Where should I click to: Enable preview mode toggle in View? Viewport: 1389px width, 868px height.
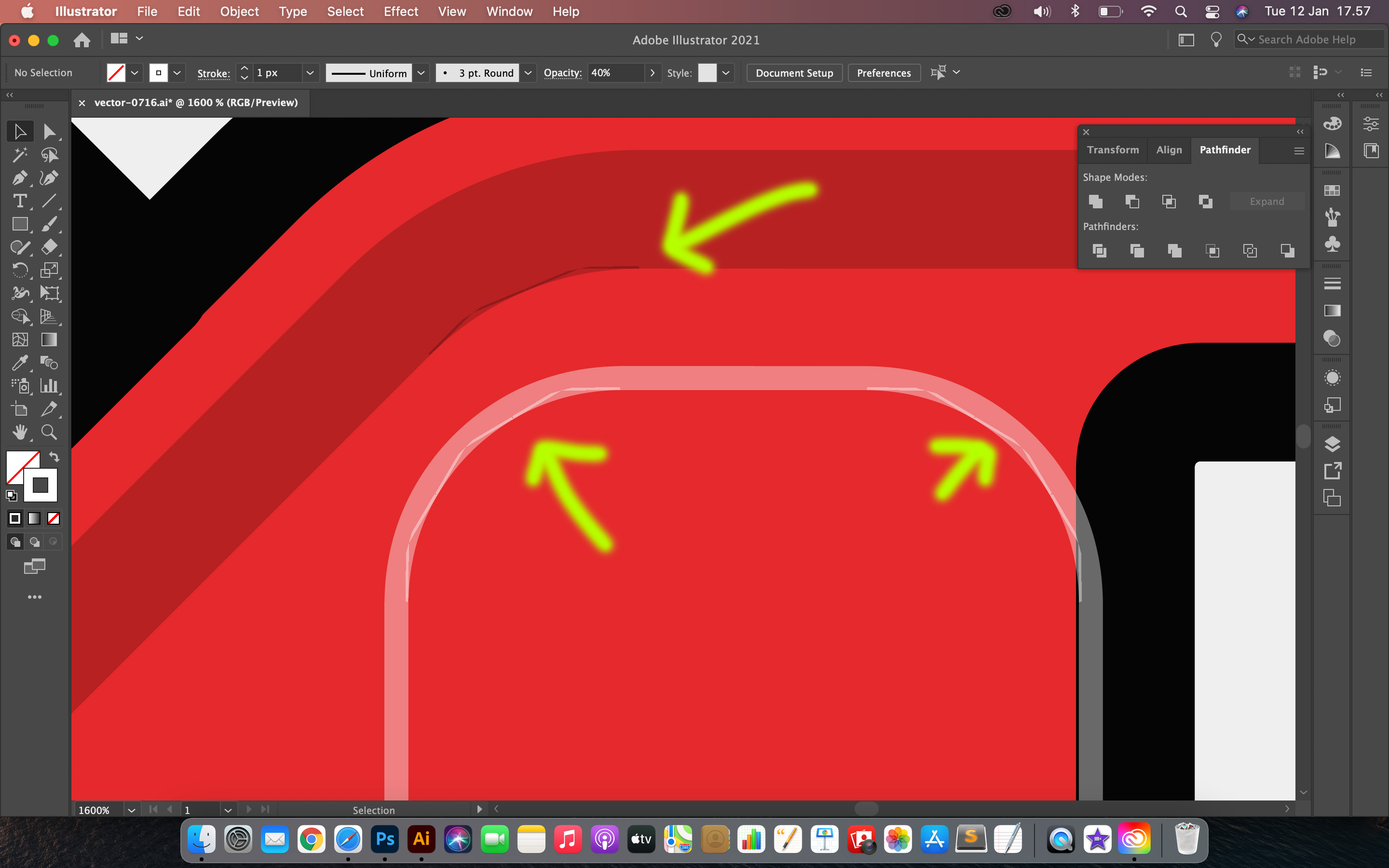tap(452, 11)
